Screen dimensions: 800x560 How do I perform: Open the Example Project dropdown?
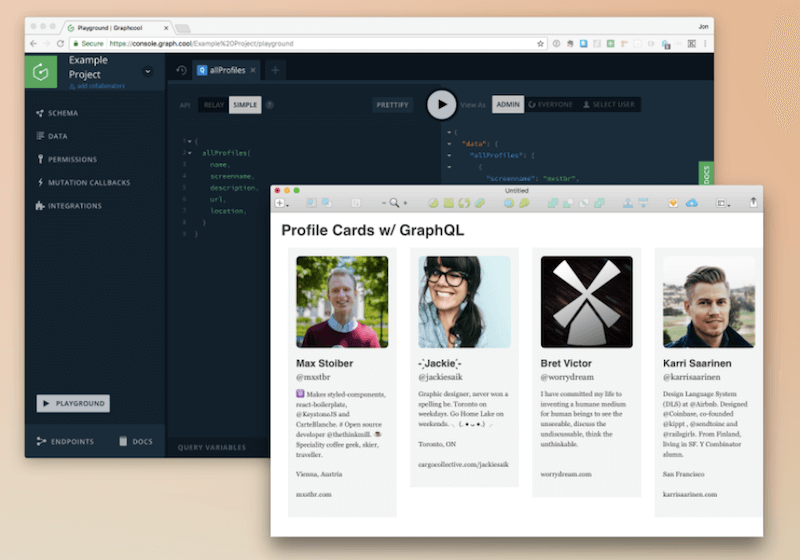[147, 71]
